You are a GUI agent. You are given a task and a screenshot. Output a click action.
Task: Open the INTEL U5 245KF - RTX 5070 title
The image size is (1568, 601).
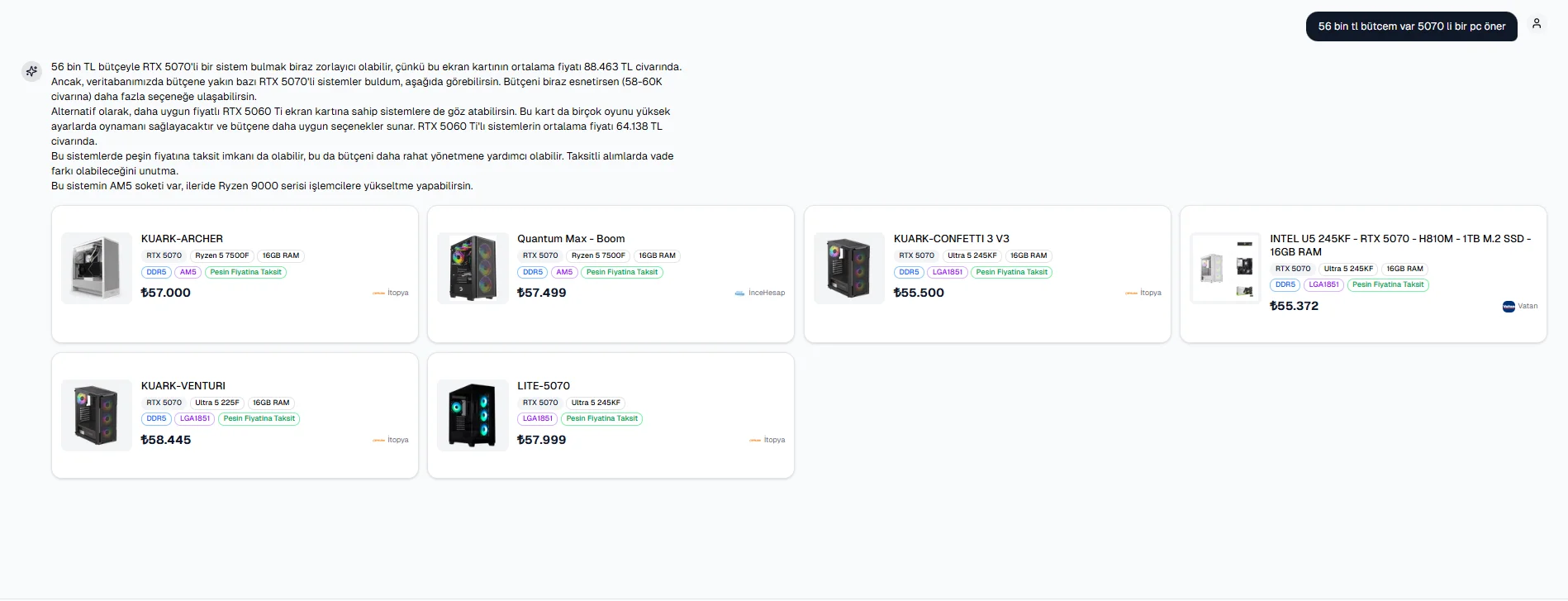[1400, 245]
